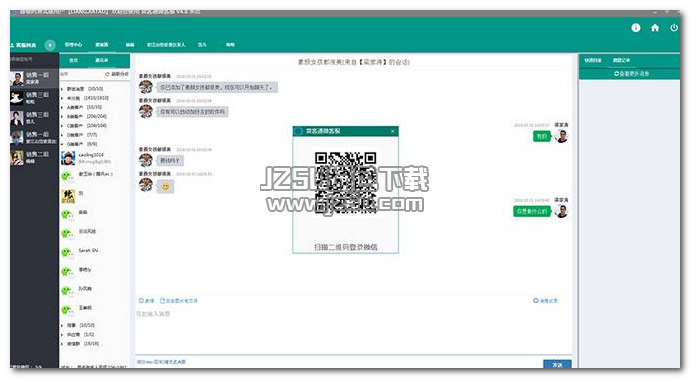Viewport: 691px width, 379px height.
Task: Click the first green sent message bubble in the chat
Action: click(x=542, y=137)
